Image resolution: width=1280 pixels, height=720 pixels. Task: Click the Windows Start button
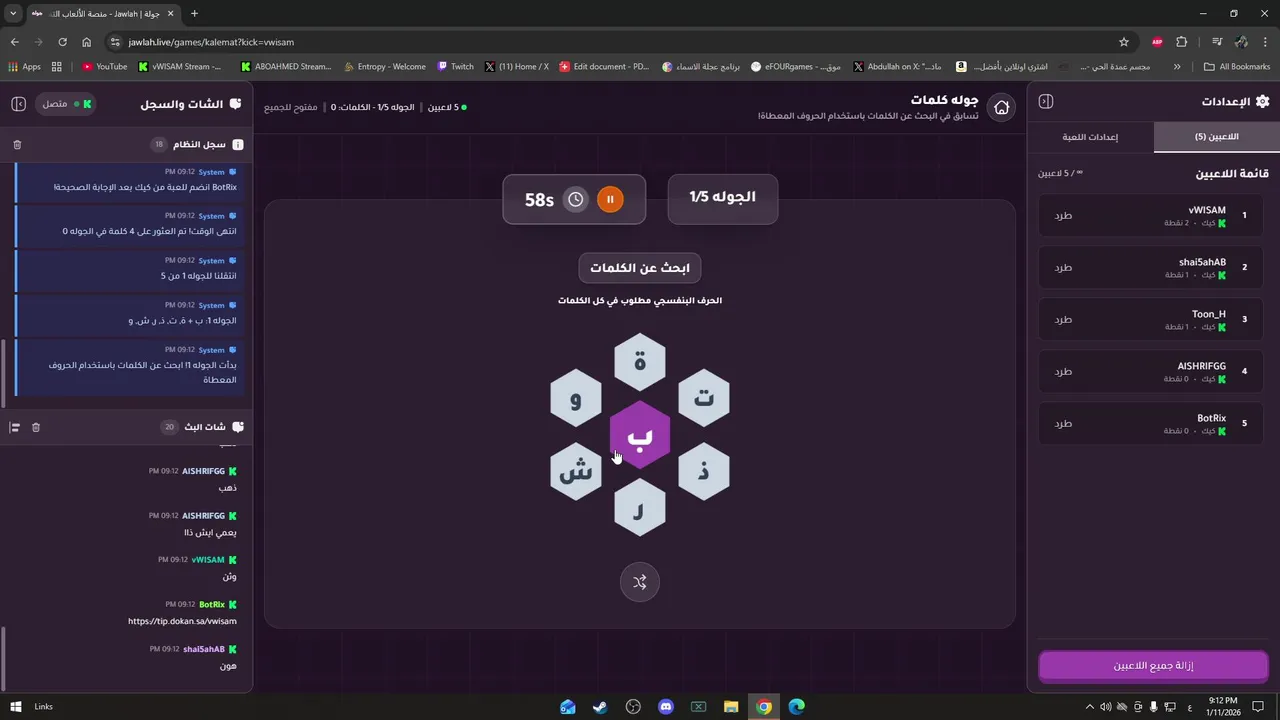click(15, 707)
